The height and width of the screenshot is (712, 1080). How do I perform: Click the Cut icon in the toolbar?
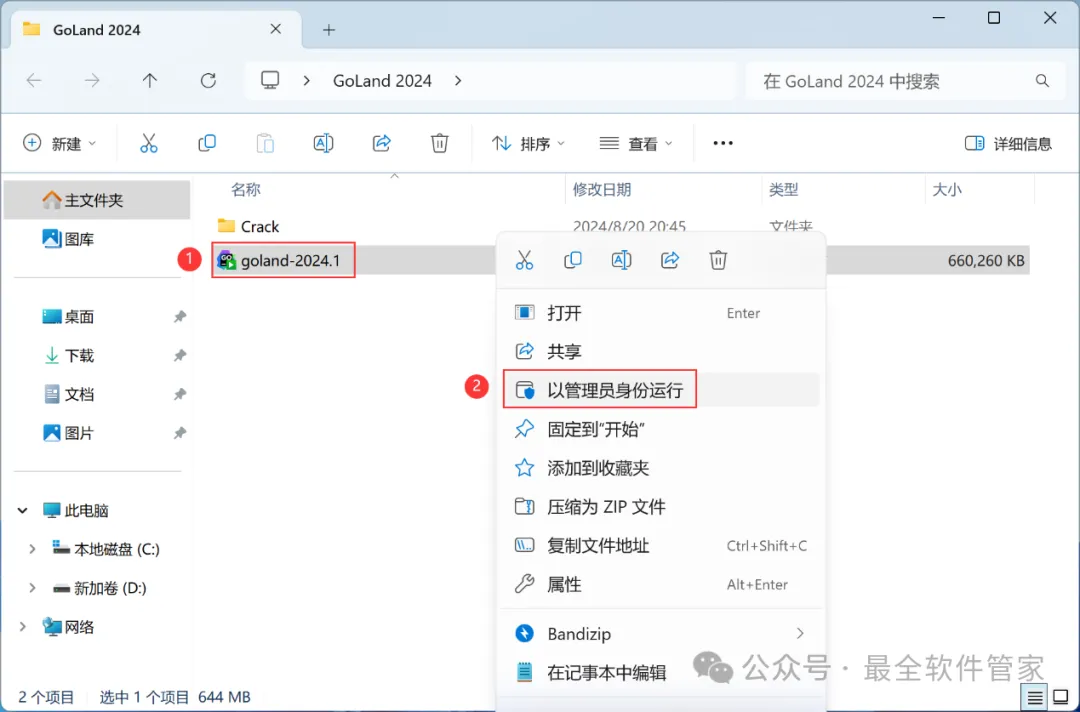pos(149,143)
